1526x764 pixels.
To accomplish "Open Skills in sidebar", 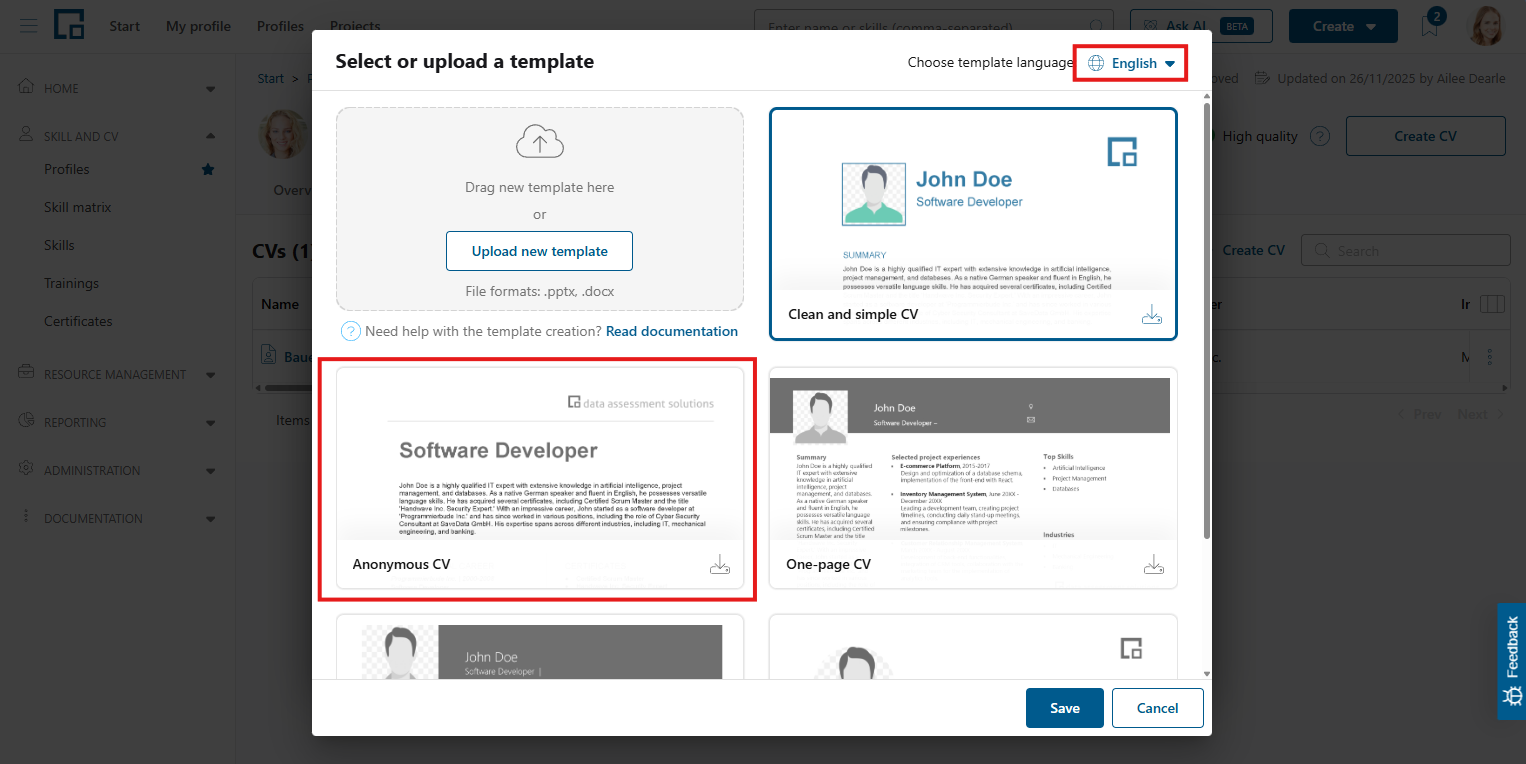I will pyautogui.click(x=59, y=245).
